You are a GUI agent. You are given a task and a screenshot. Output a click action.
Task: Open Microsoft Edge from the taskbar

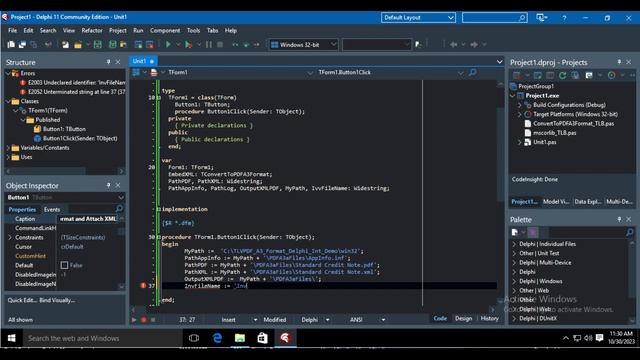[x=217, y=338]
